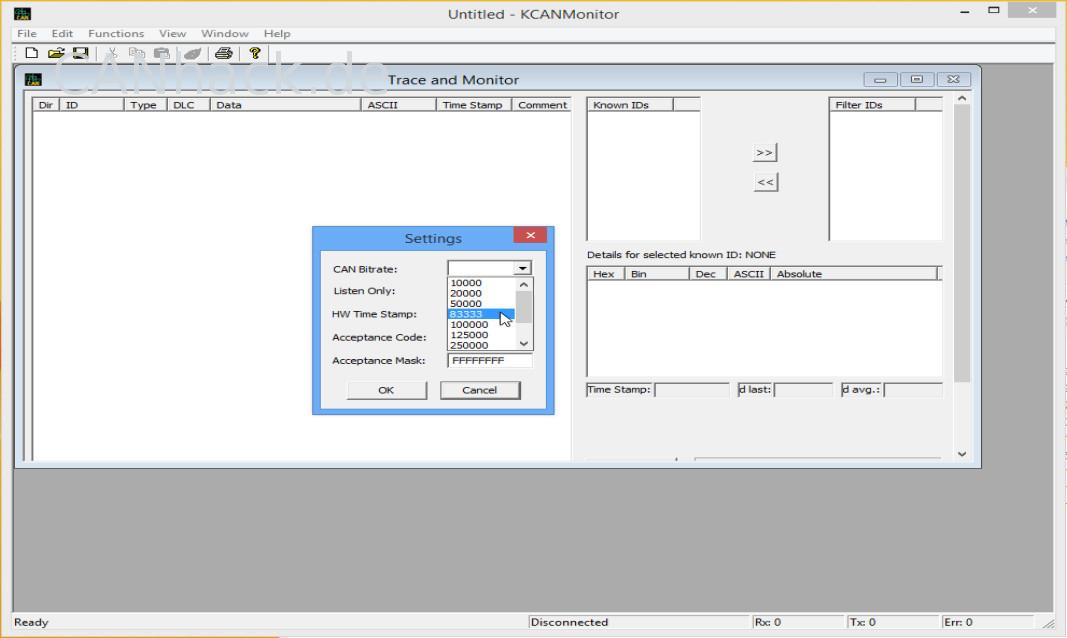Image resolution: width=1067 pixels, height=638 pixels.
Task: Click the Hex column header in details table
Action: pos(604,273)
